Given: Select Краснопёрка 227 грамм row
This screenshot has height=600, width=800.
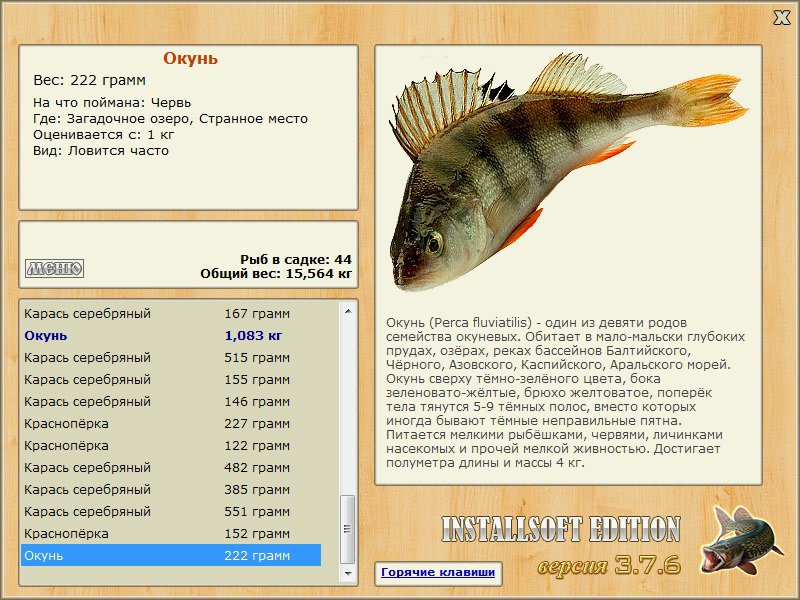Looking at the screenshot, I should click(x=171, y=423).
